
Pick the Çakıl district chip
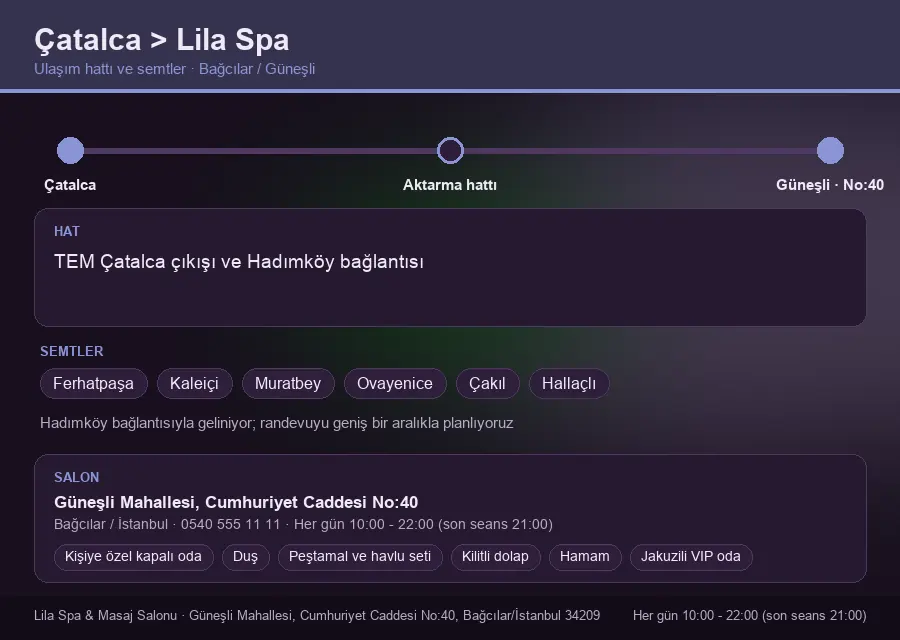[487, 383]
